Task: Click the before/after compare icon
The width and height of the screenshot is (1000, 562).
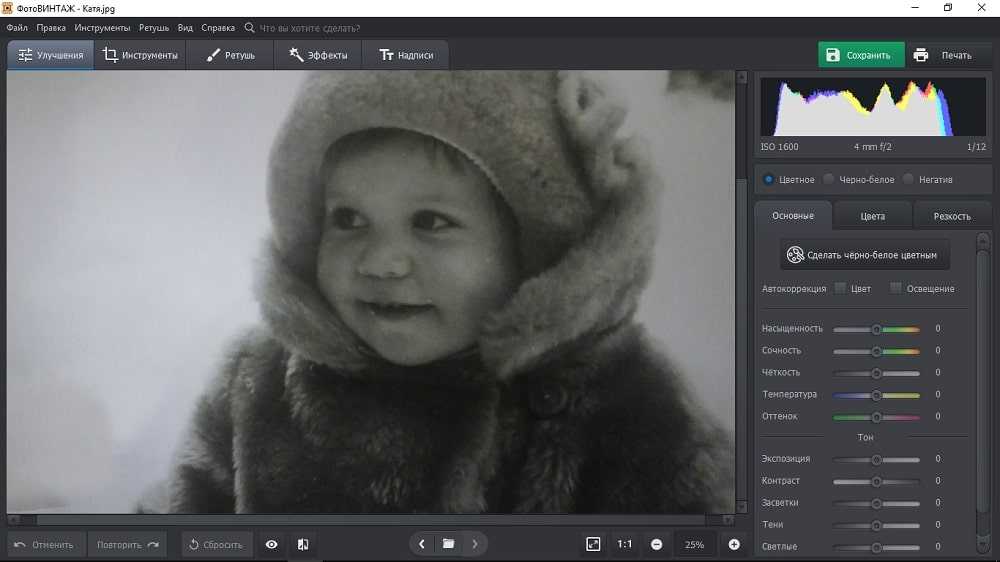Action: (303, 544)
